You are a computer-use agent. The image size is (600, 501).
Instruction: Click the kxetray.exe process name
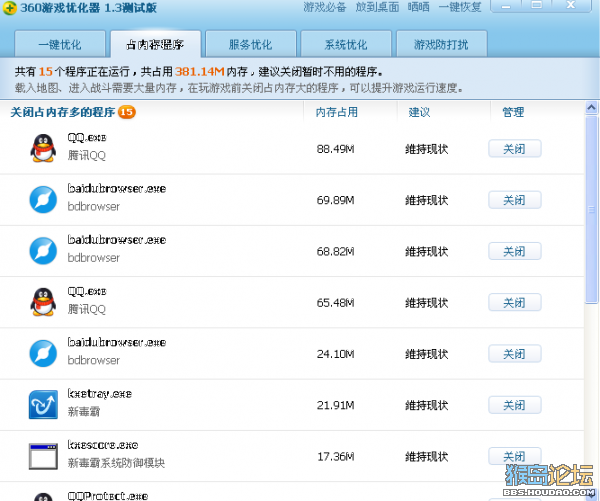tap(99, 393)
